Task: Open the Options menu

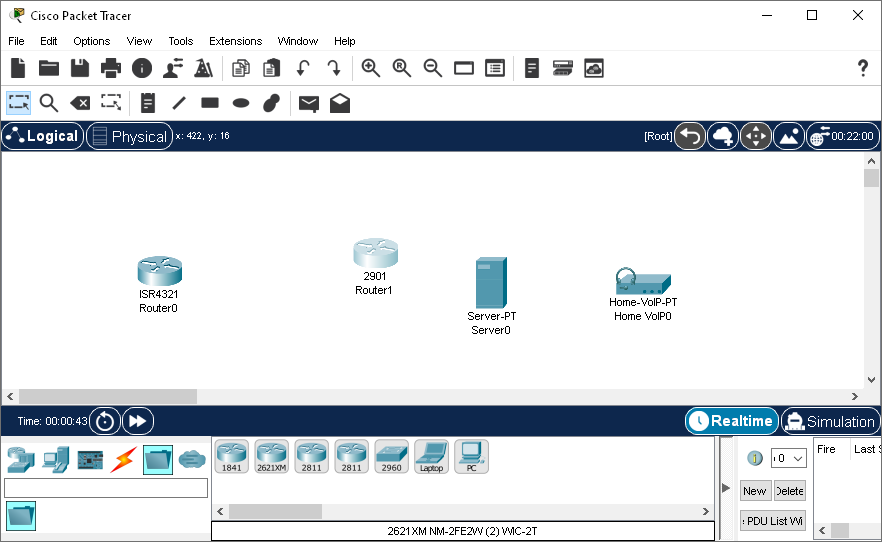Action: pyautogui.click(x=92, y=41)
